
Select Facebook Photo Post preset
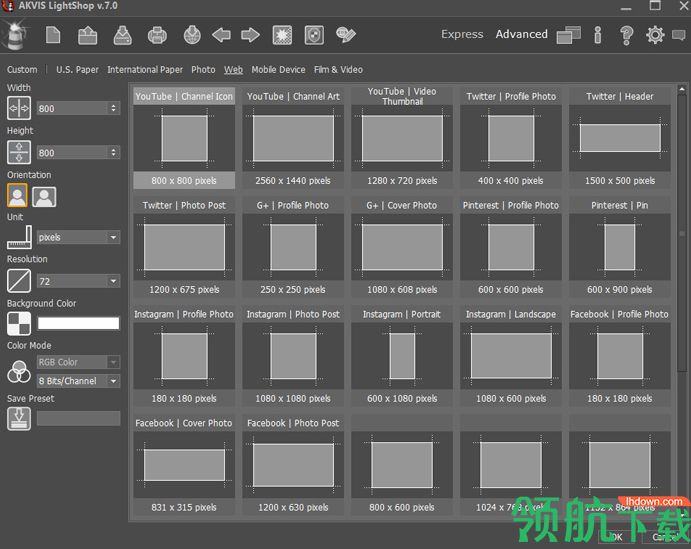coord(293,465)
